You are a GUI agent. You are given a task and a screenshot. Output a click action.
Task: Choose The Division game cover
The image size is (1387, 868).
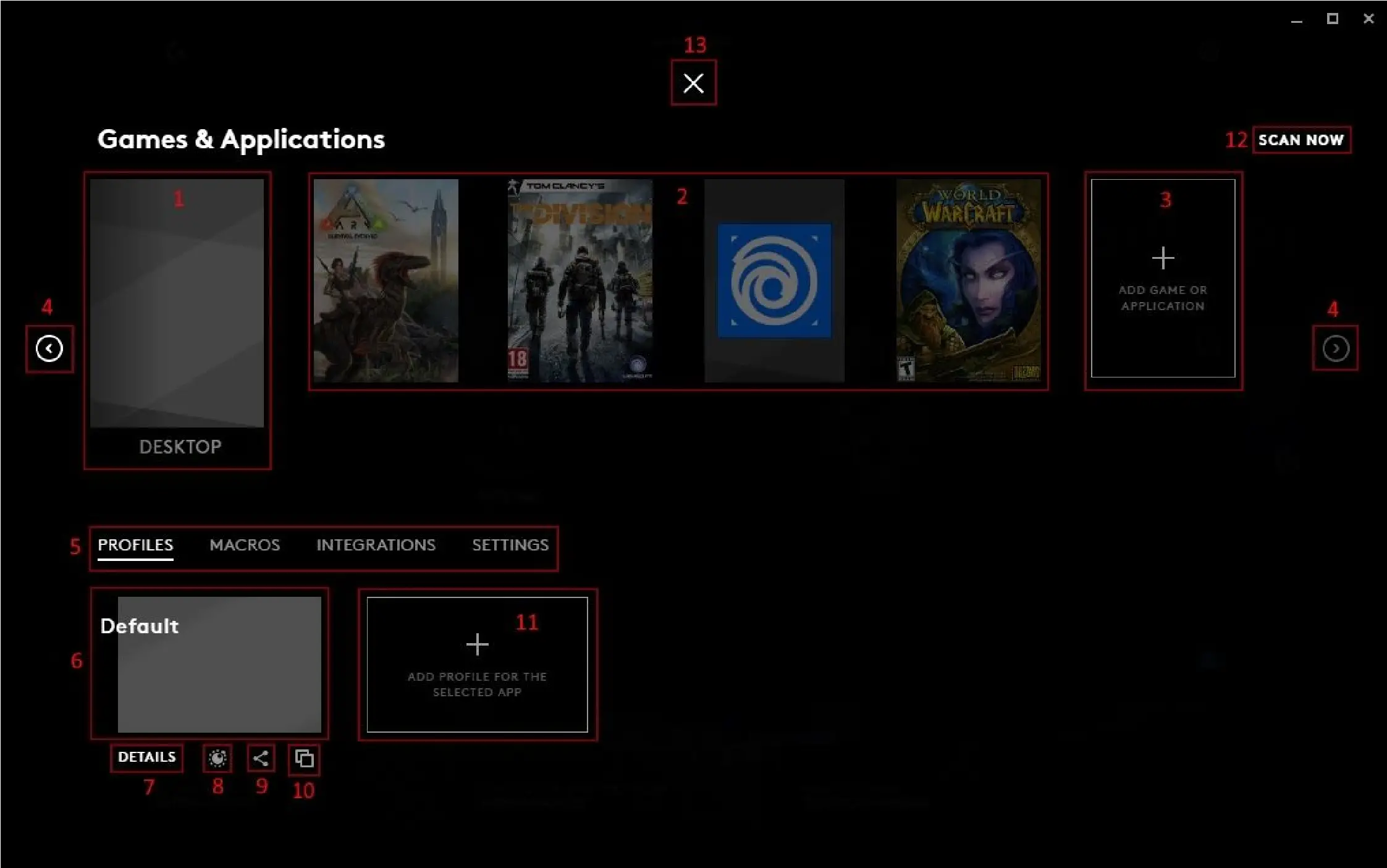point(580,280)
